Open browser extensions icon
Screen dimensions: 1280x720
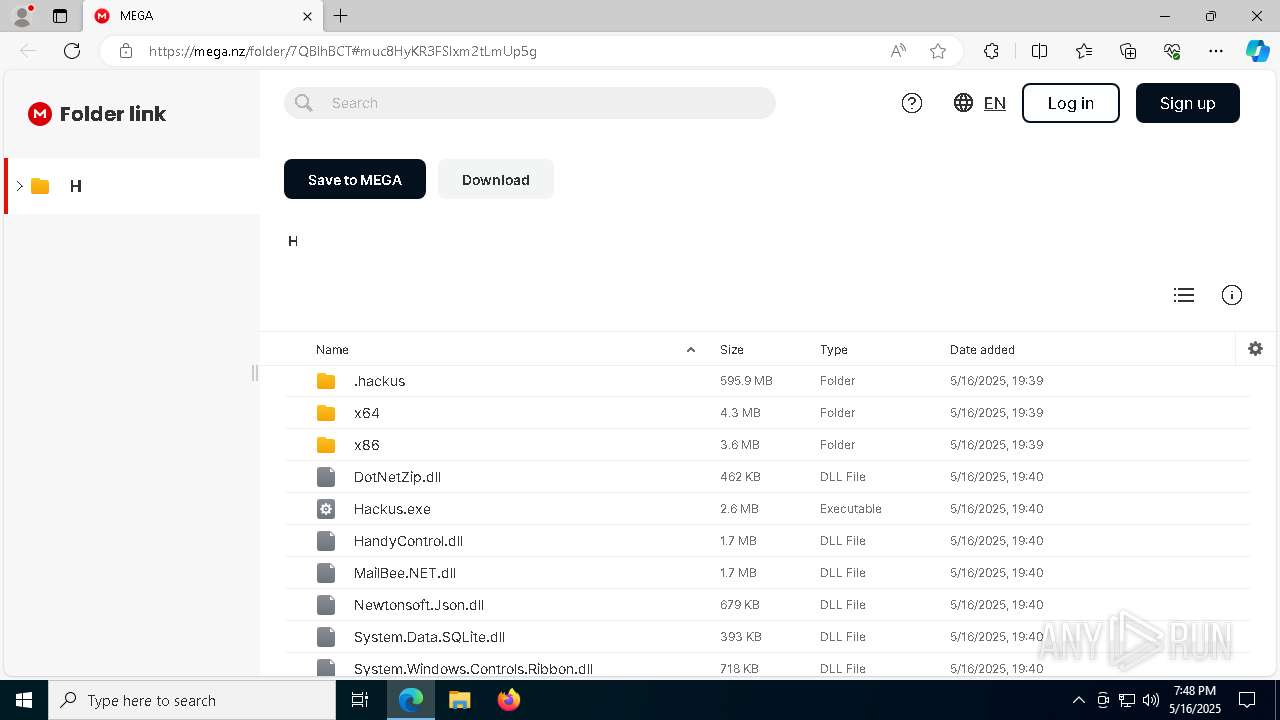(x=991, y=51)
